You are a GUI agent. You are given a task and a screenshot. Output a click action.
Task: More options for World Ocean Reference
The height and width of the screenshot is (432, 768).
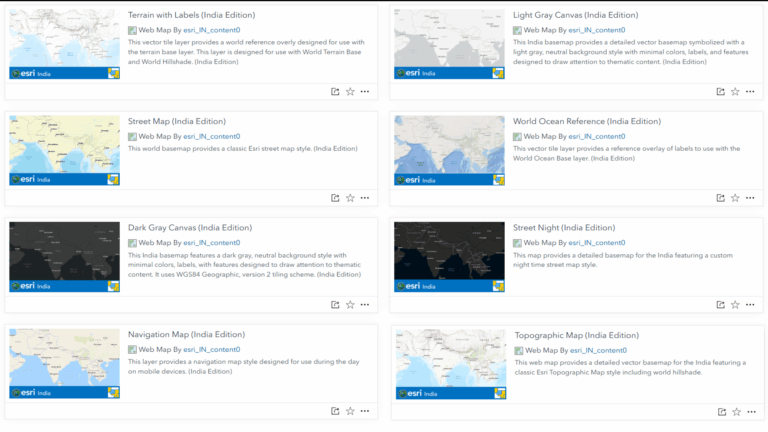point(750,198)
